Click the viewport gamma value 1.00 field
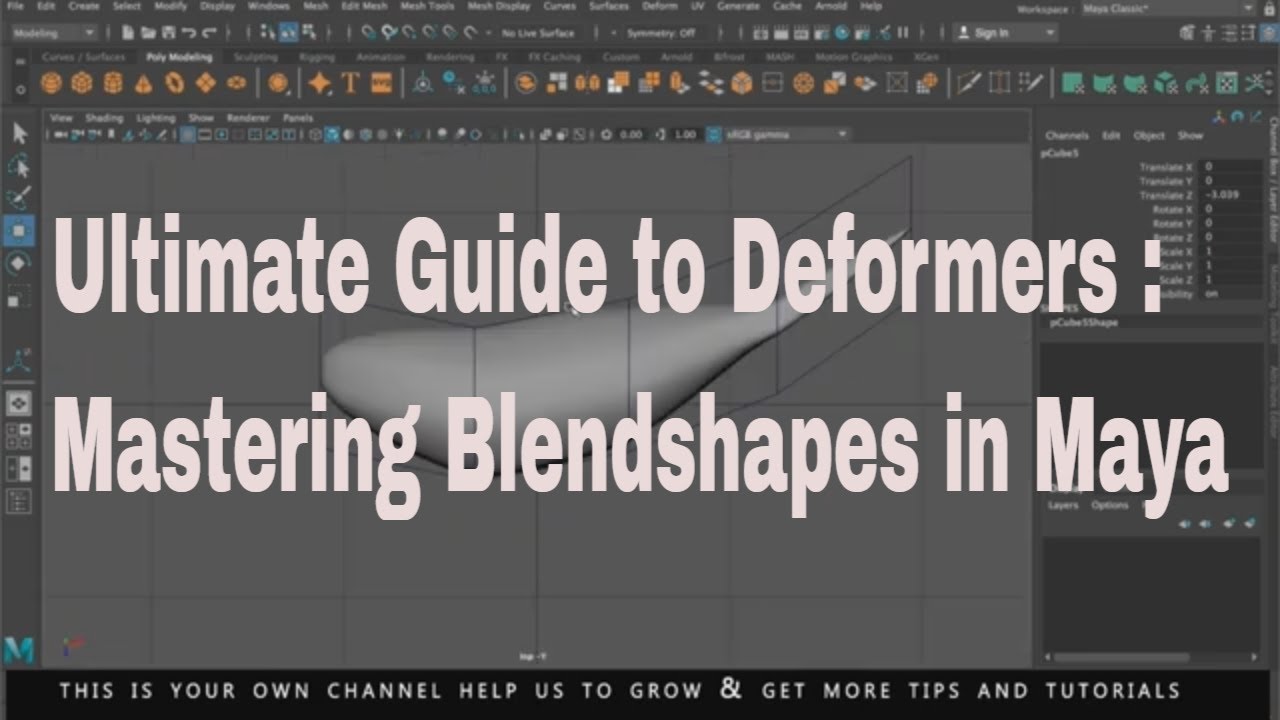 click(685, 134)
